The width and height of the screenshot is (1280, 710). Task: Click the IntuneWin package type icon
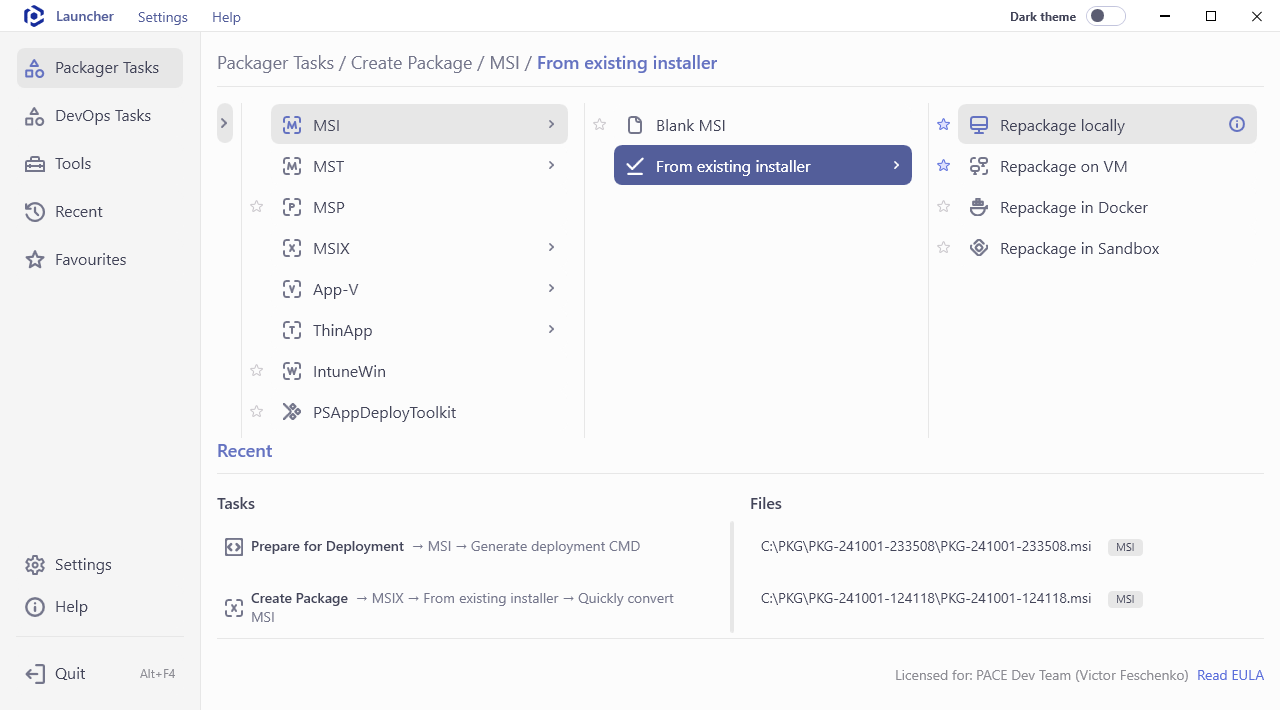292,371
